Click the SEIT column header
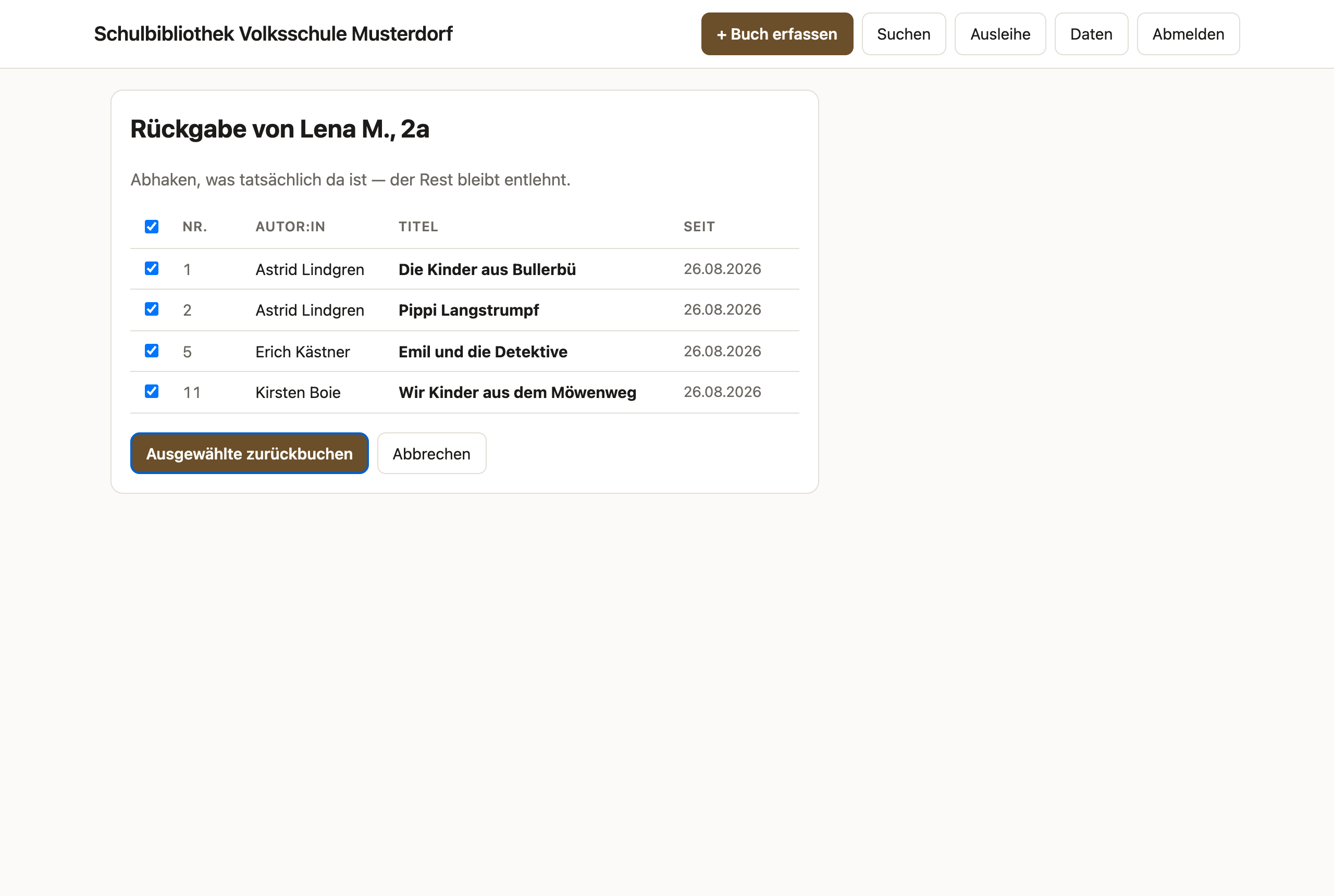Viewport: 1334px width, 896px height. 699,227
